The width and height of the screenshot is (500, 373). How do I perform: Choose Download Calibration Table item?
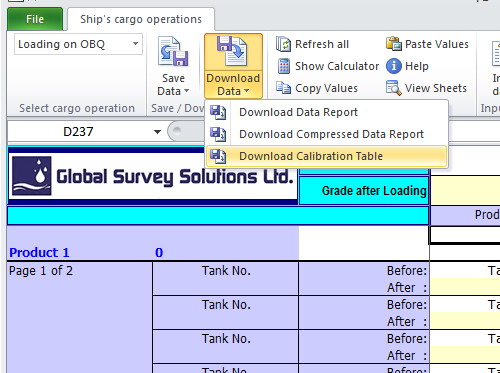327,156
